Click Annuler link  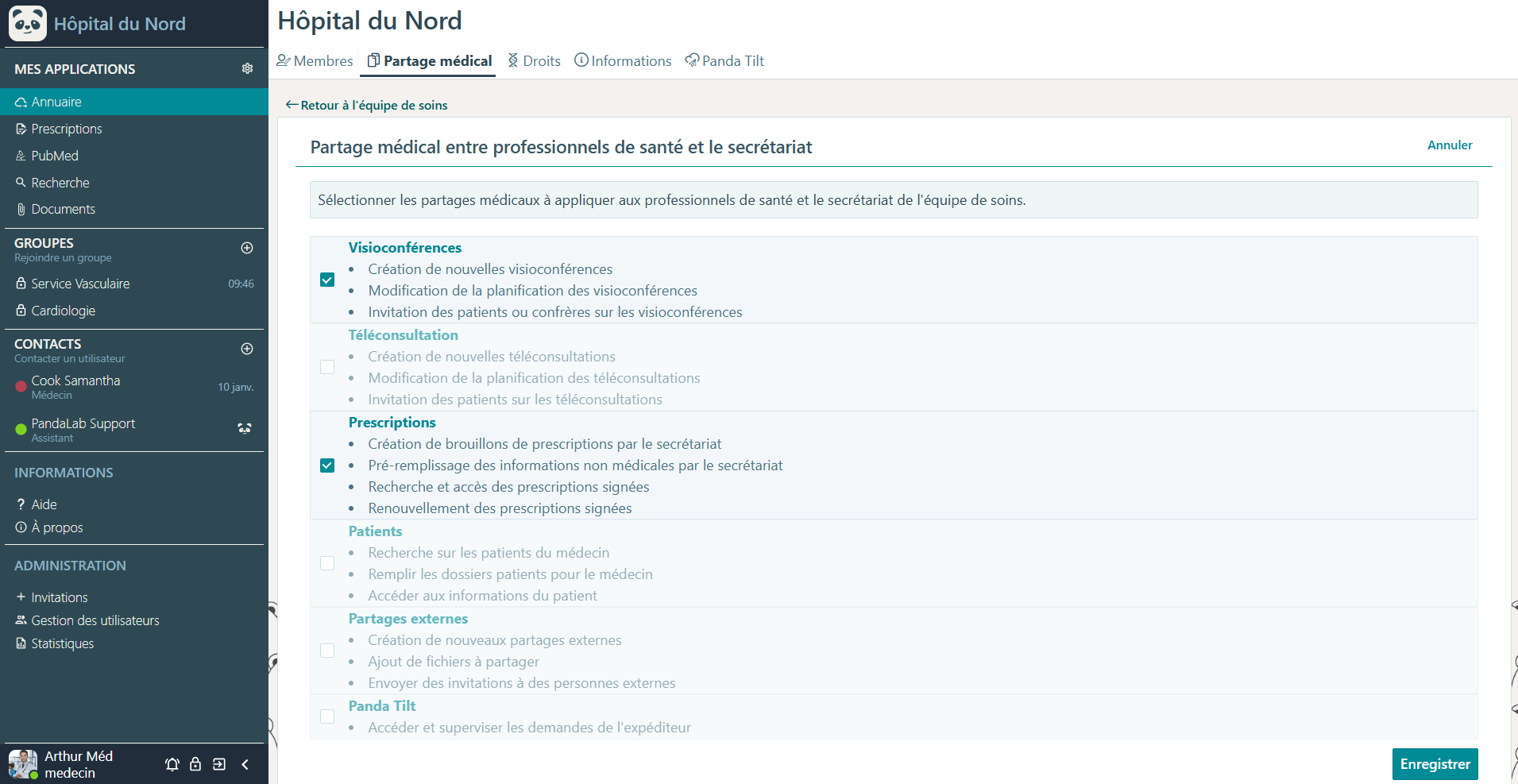click(1450, 145)
